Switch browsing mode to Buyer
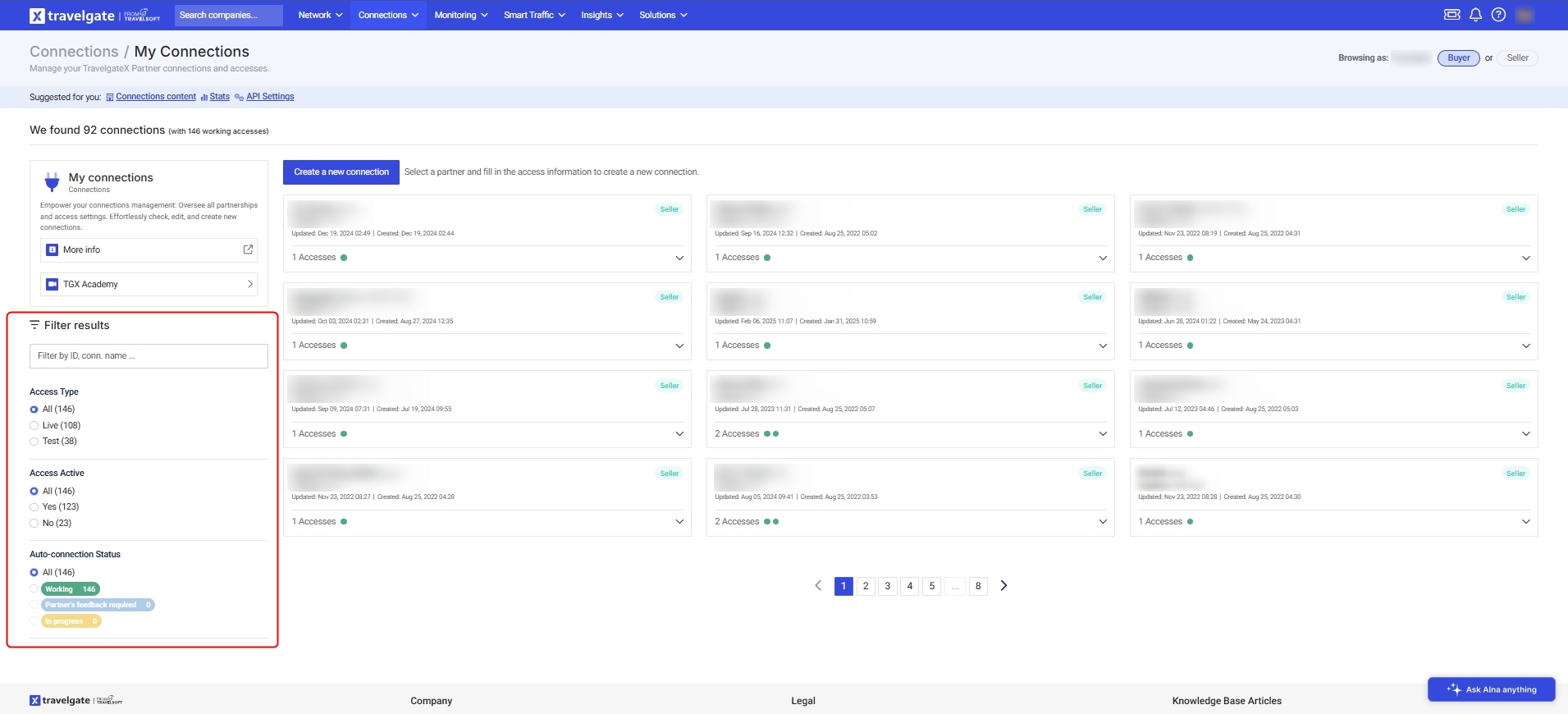This screenshot has height=714, width=1568. pos(1458,58)
